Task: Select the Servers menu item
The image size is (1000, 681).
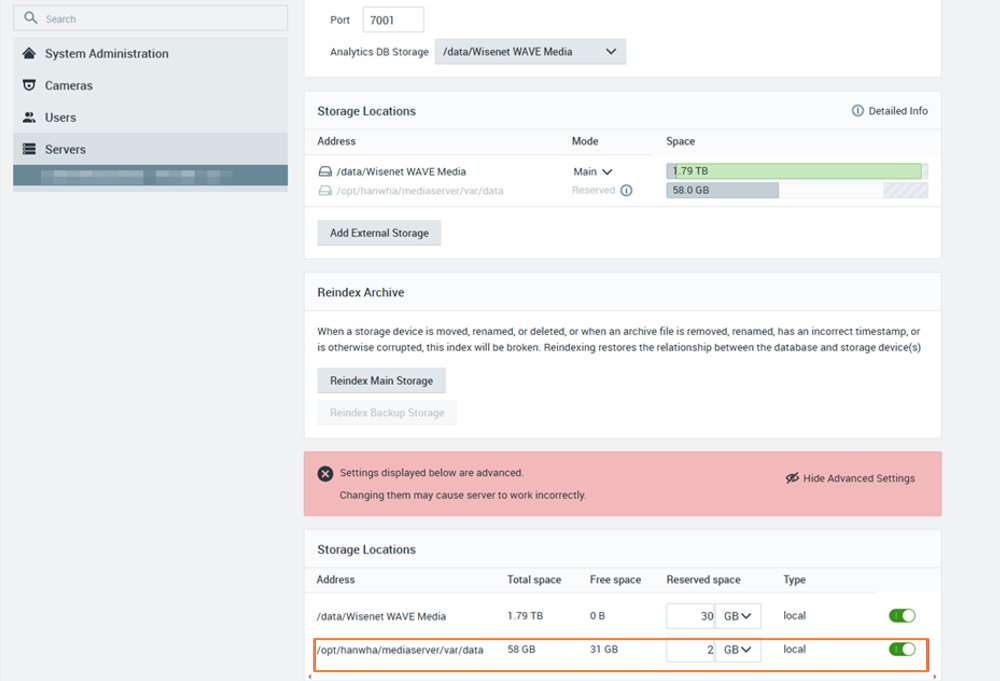Action: [x=151, y=149]
